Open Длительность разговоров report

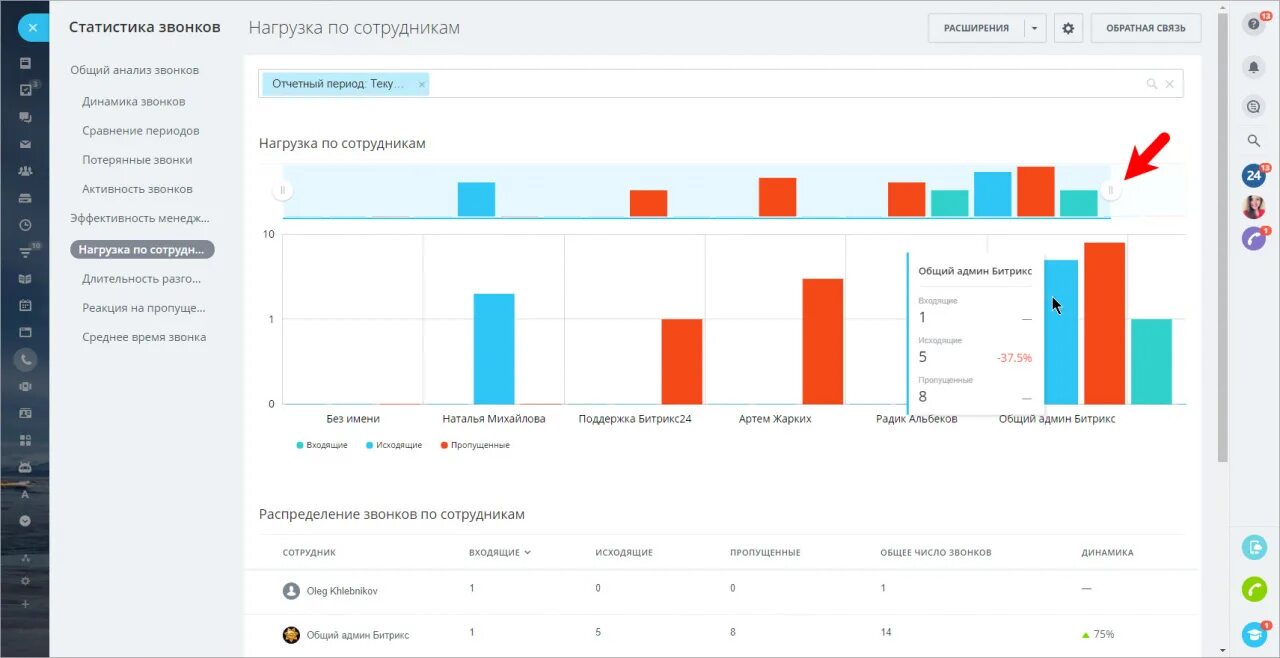pyautogui.click(x=141, y=278)
